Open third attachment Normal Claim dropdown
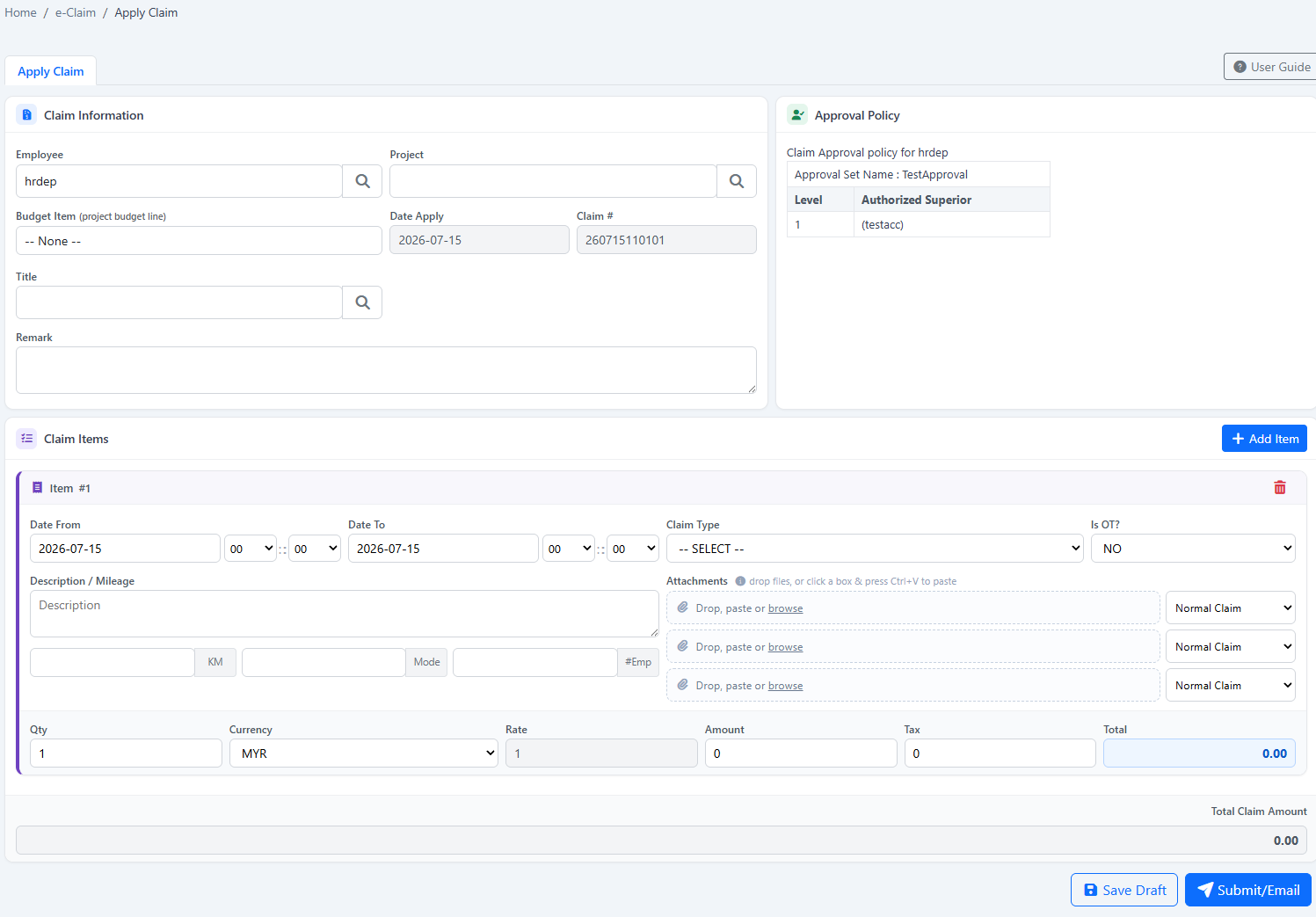The image size is (1316, 917). click(1231, 686)
